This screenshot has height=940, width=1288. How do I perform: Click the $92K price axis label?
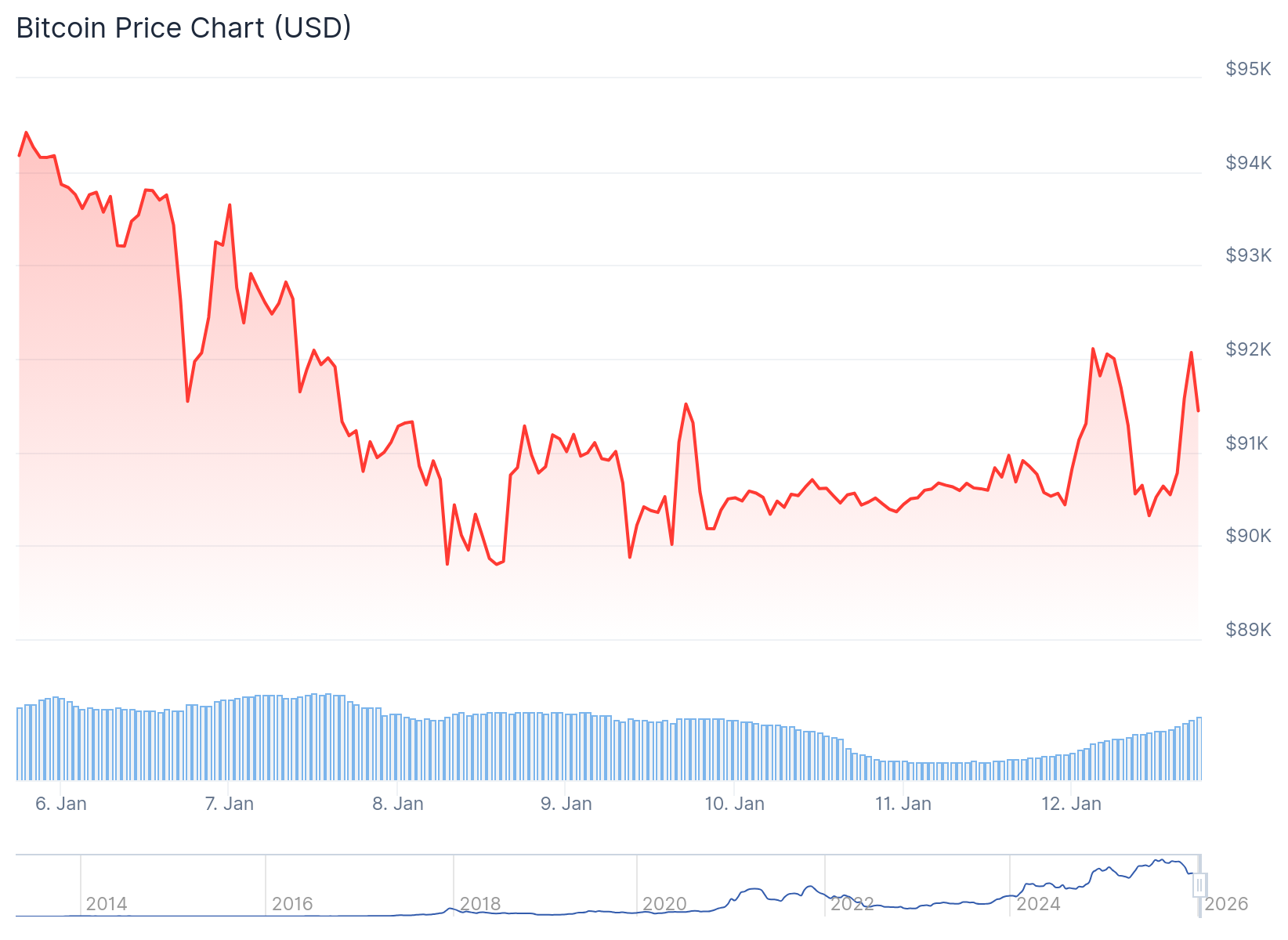1248,349
